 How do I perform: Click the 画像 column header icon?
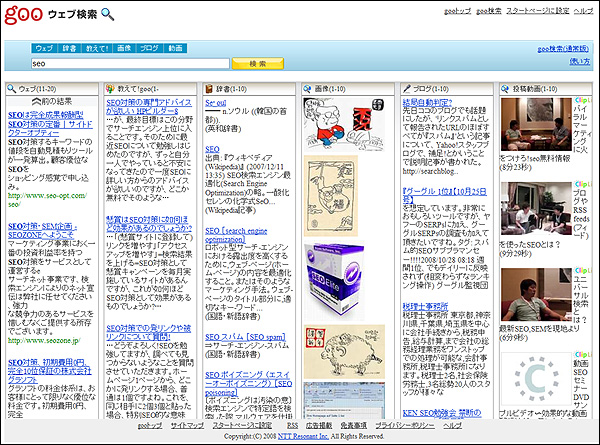coord(306,89)
